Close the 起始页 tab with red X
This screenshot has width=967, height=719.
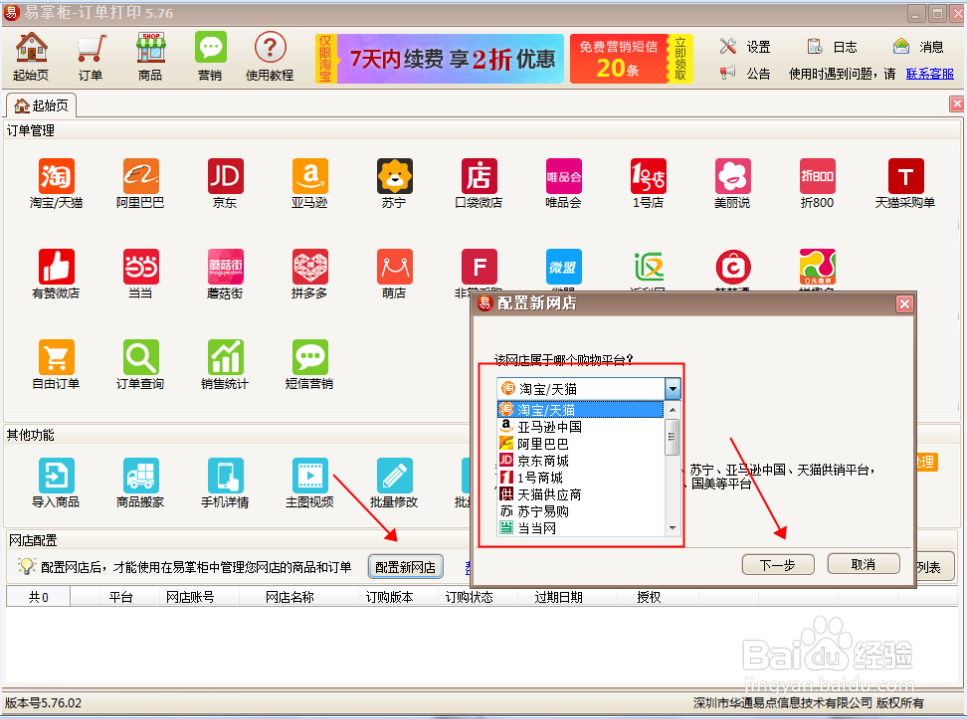957,104
